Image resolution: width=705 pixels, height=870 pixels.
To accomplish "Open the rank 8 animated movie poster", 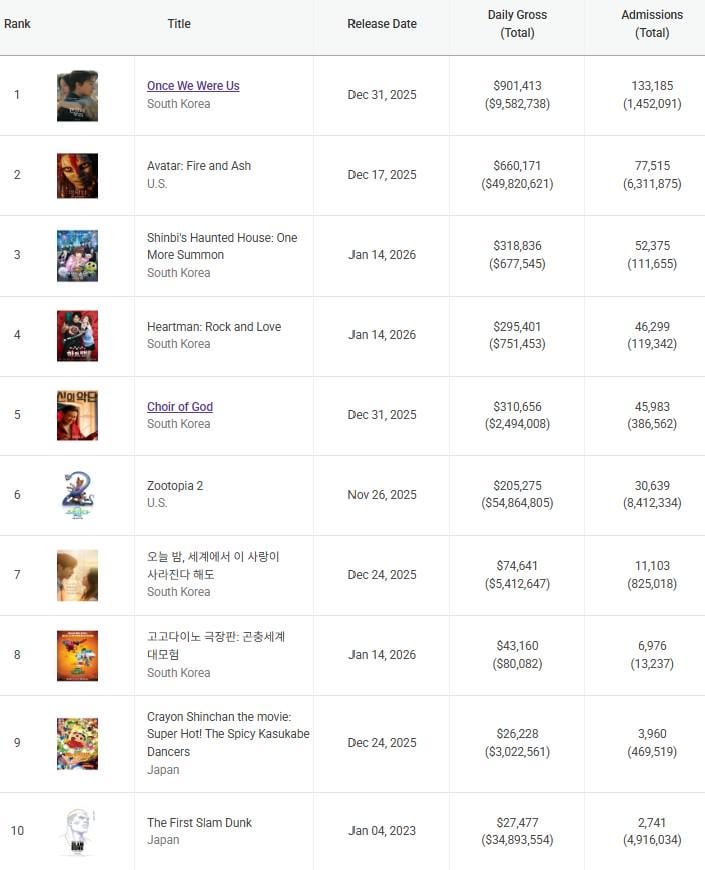I will 77,656.
